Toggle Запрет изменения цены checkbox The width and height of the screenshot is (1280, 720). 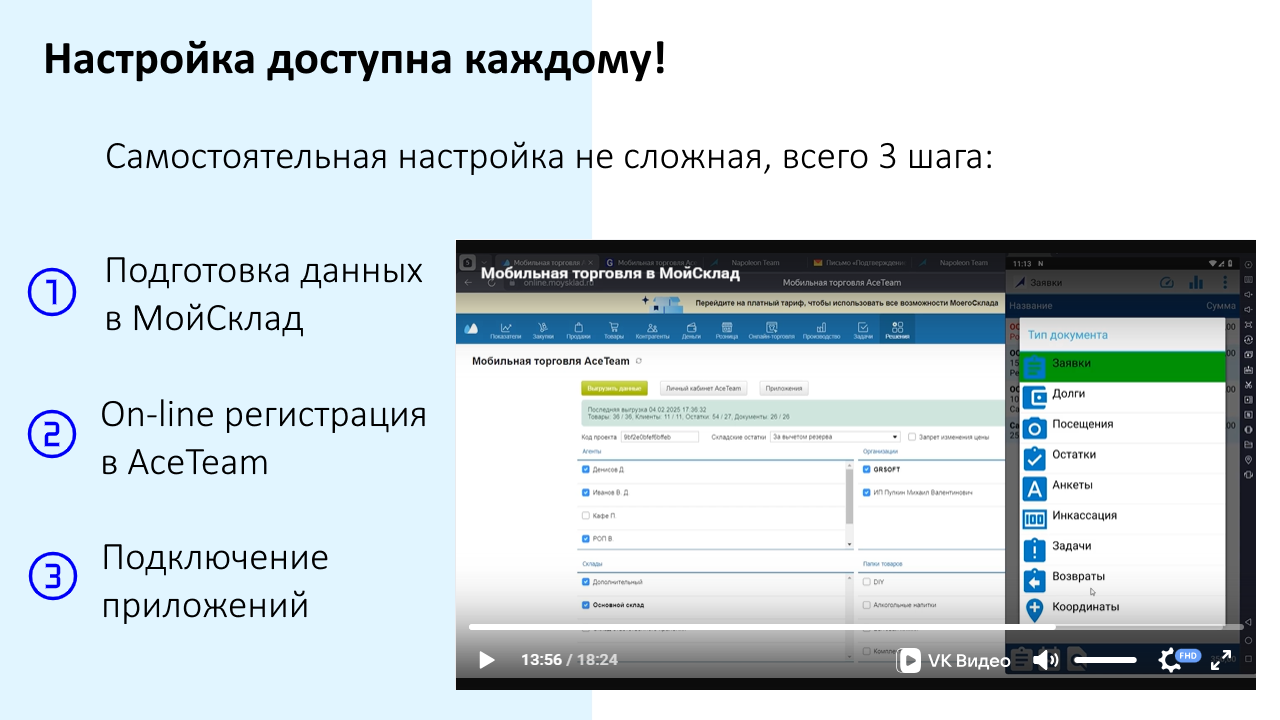coord(912,437)
